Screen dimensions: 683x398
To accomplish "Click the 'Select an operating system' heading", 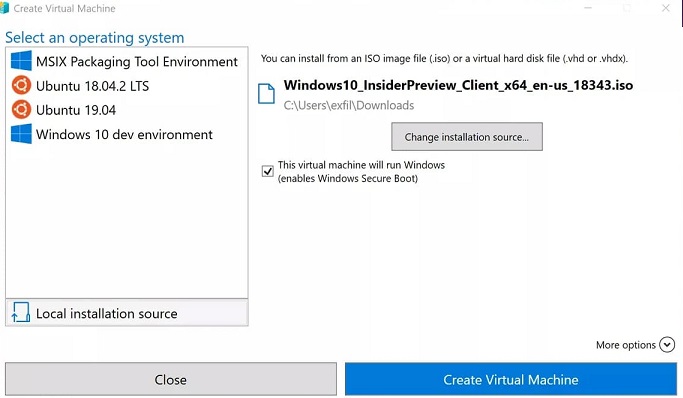I will point(95,37).
